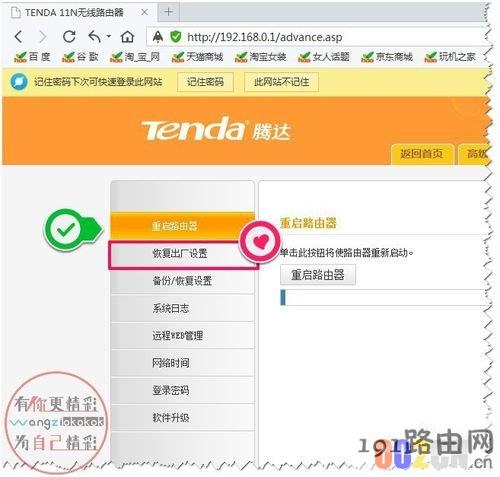The width and height of the screenshot is (500, 477).
Task: Click the 此网站不记住 button
Action: [x=281, y=82]
